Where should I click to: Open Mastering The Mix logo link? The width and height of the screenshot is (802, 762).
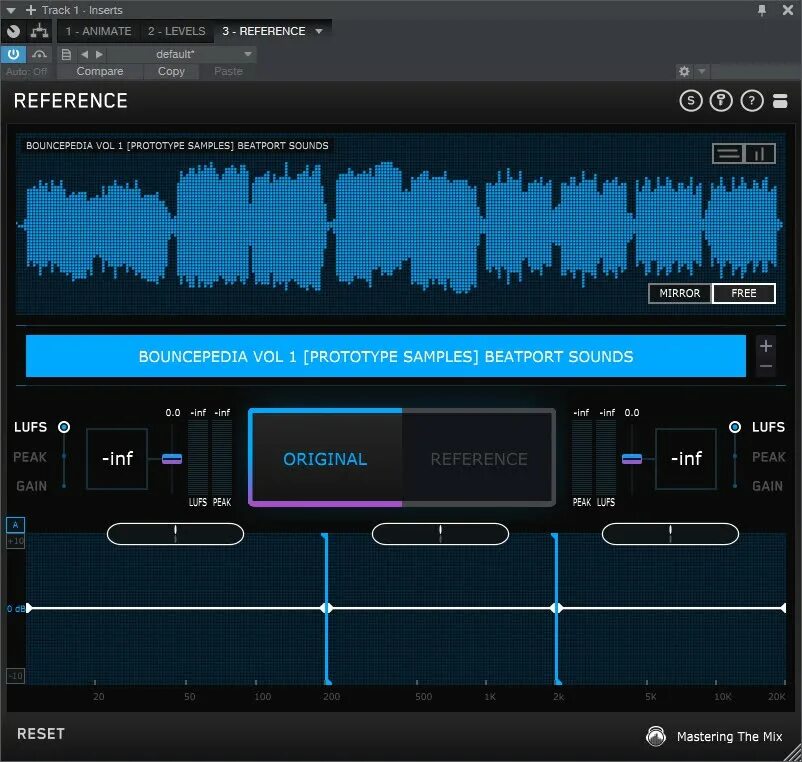point(714,736)
